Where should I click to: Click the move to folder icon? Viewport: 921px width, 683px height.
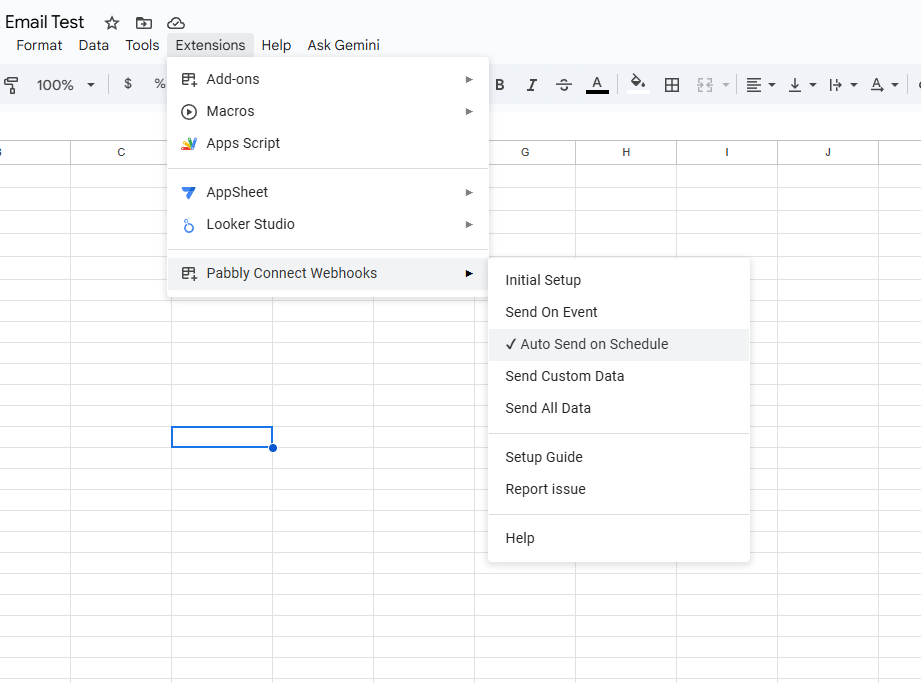click(x=144, y=23)
